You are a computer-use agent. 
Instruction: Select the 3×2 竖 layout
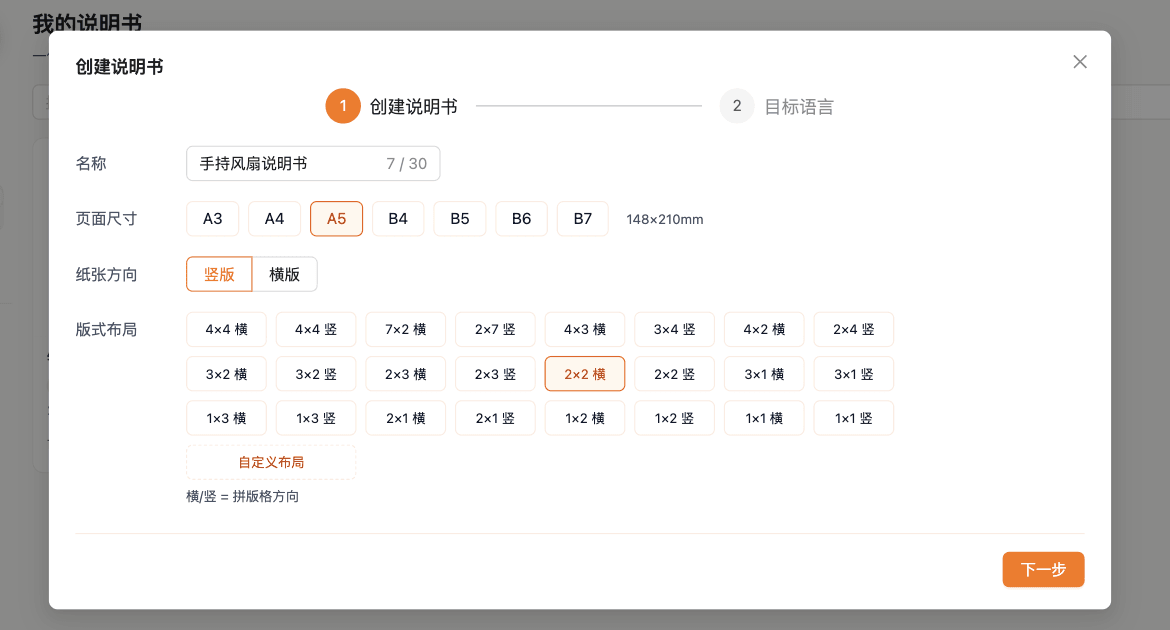tap(316, 374)
